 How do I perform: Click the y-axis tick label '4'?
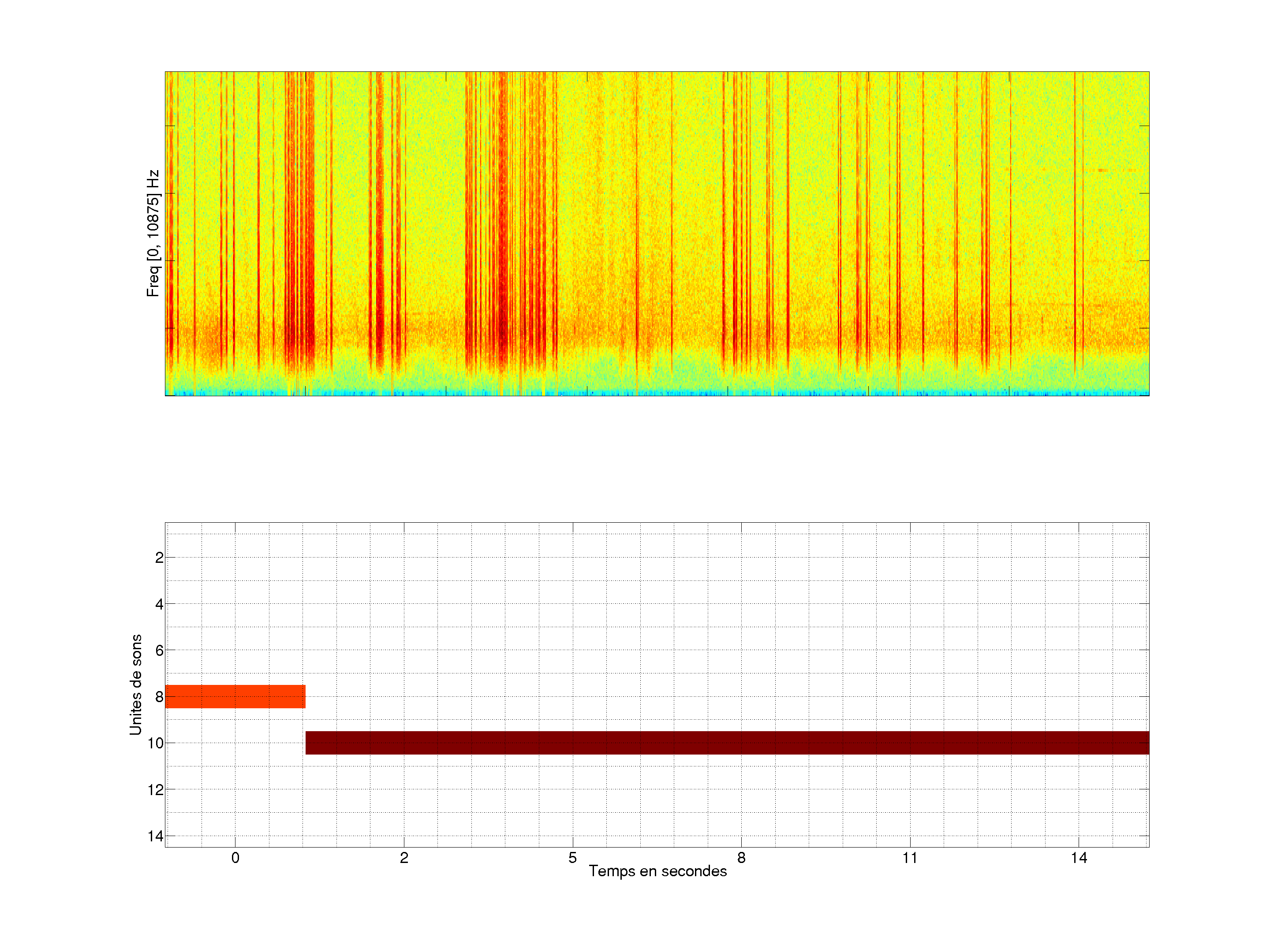(159, 604)
